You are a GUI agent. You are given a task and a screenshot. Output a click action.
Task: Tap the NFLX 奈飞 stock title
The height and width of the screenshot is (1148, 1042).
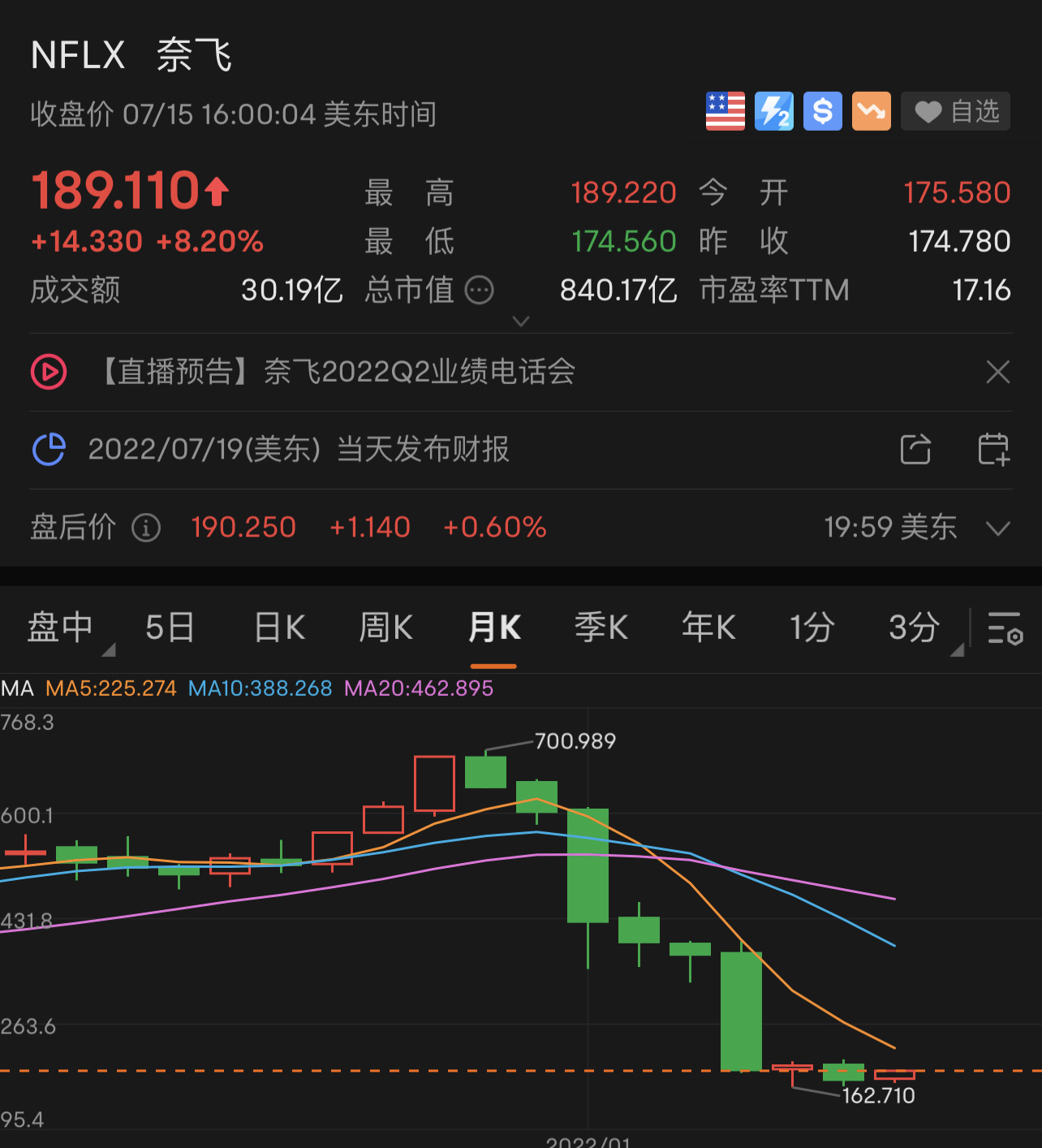[131, 56]
